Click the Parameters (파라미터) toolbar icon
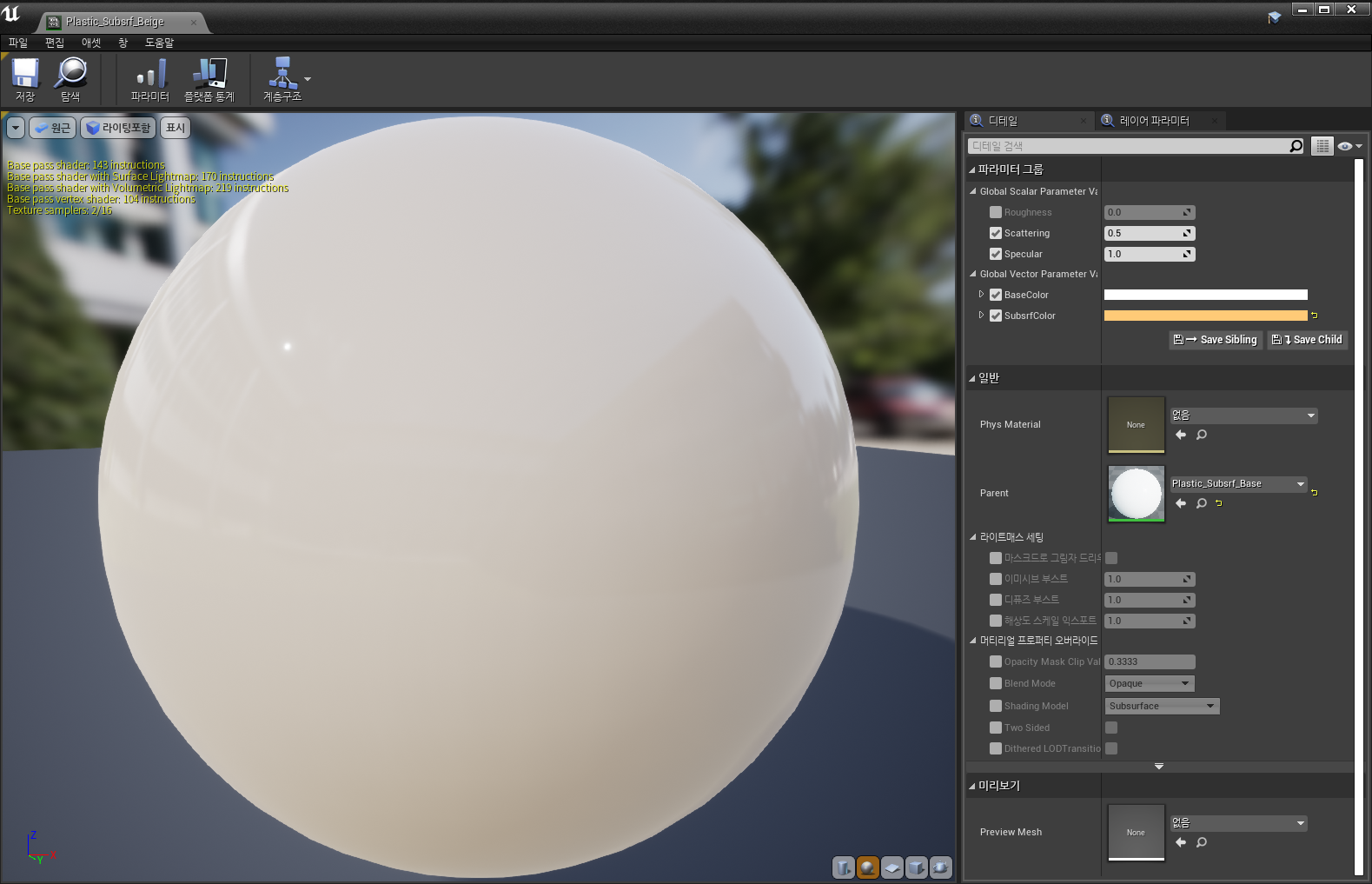The image size is (1372, 884). 150,79
